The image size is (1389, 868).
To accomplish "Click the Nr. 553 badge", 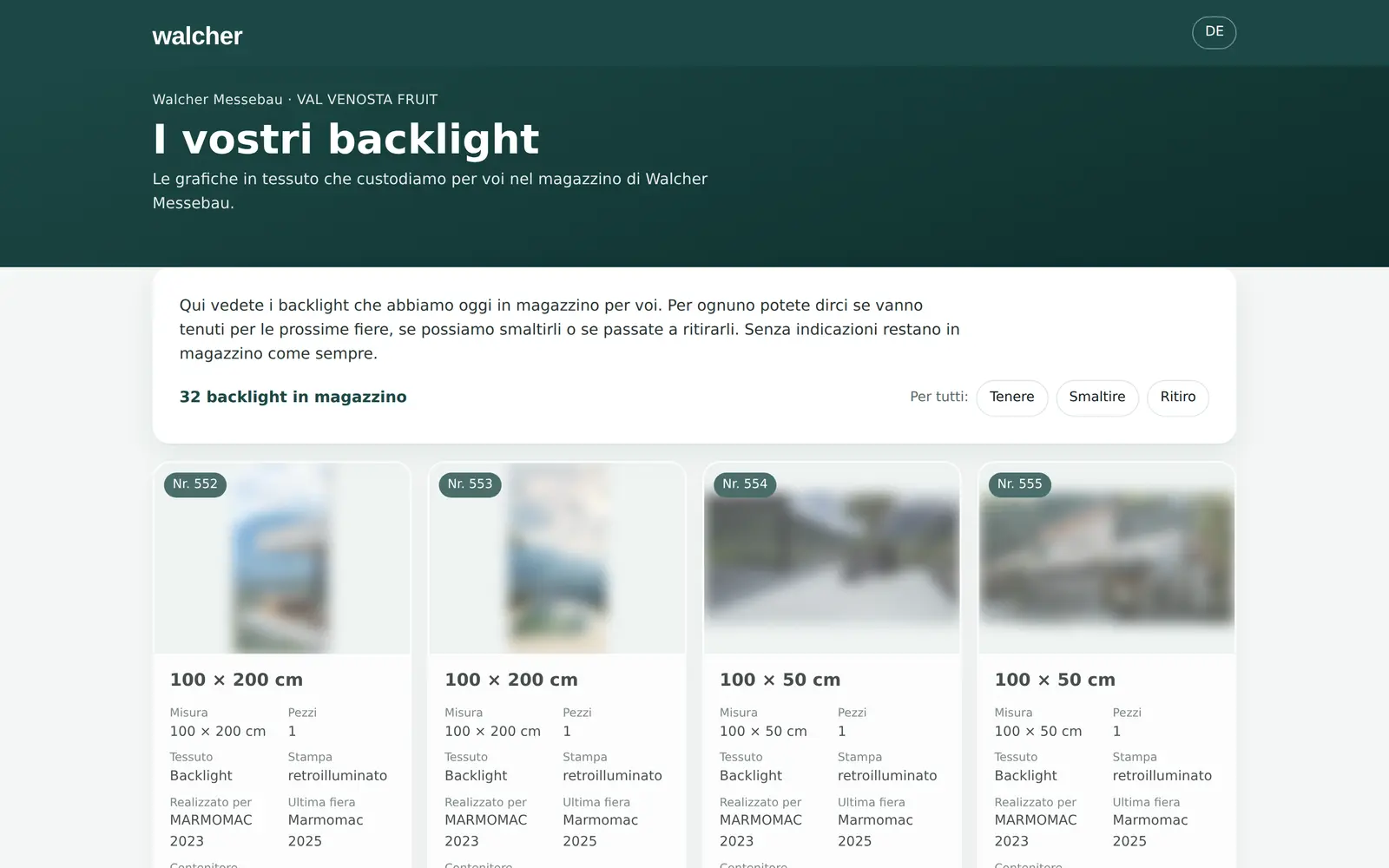I will [x=470, y=484].
